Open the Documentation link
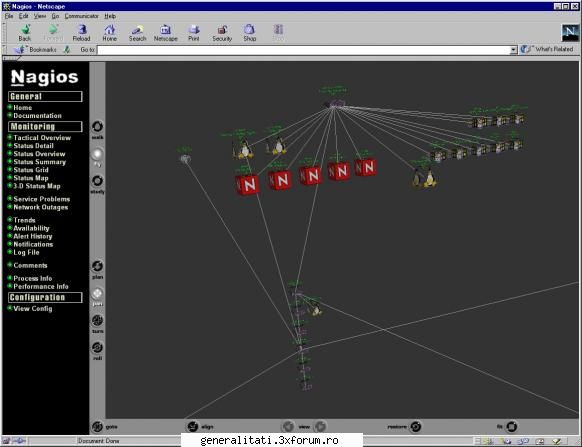The height and width of the screenshot is (447, 582). pos(37,116)
